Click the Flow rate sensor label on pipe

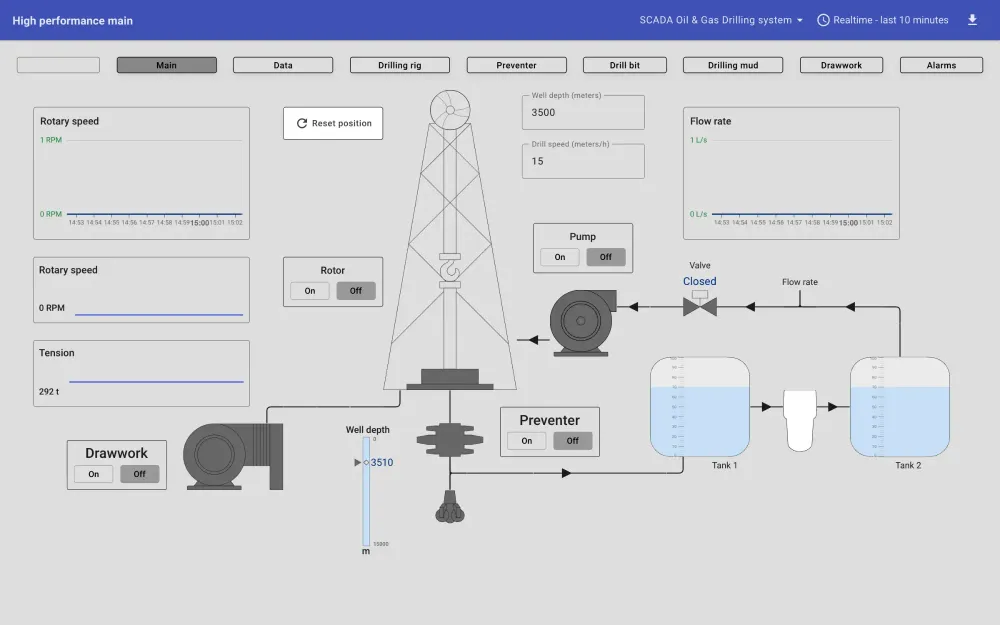pos(800,282)
